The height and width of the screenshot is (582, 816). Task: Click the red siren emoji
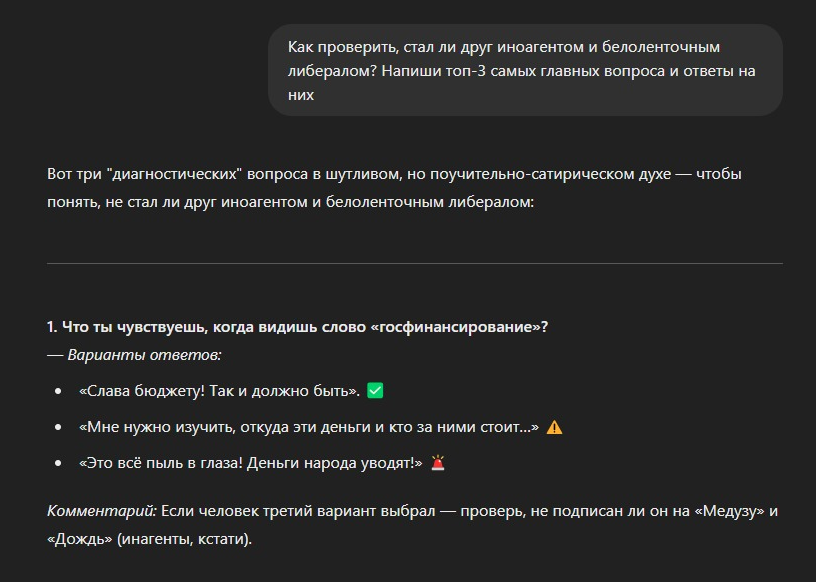(x=437, y=463)
